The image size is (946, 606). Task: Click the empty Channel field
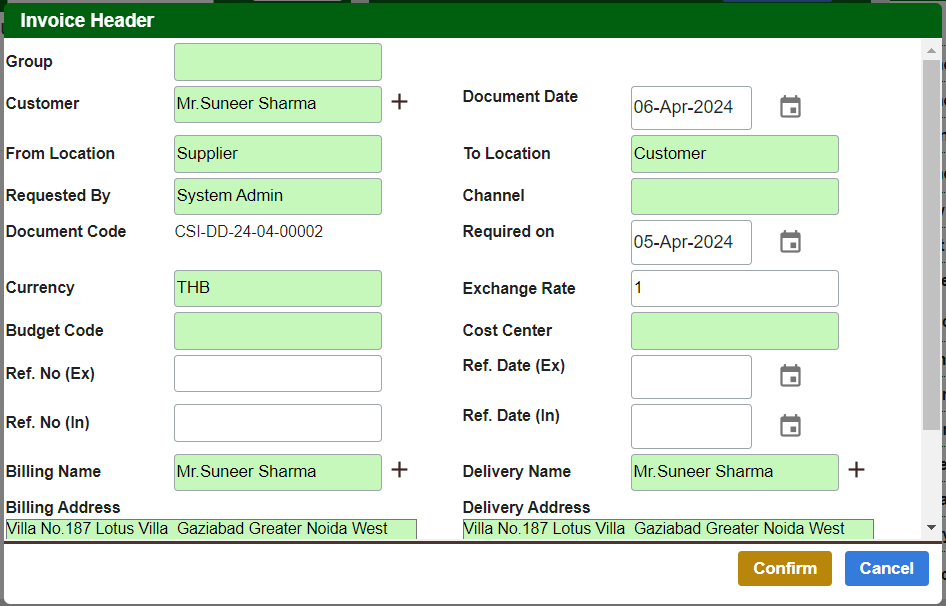(734, 196)
